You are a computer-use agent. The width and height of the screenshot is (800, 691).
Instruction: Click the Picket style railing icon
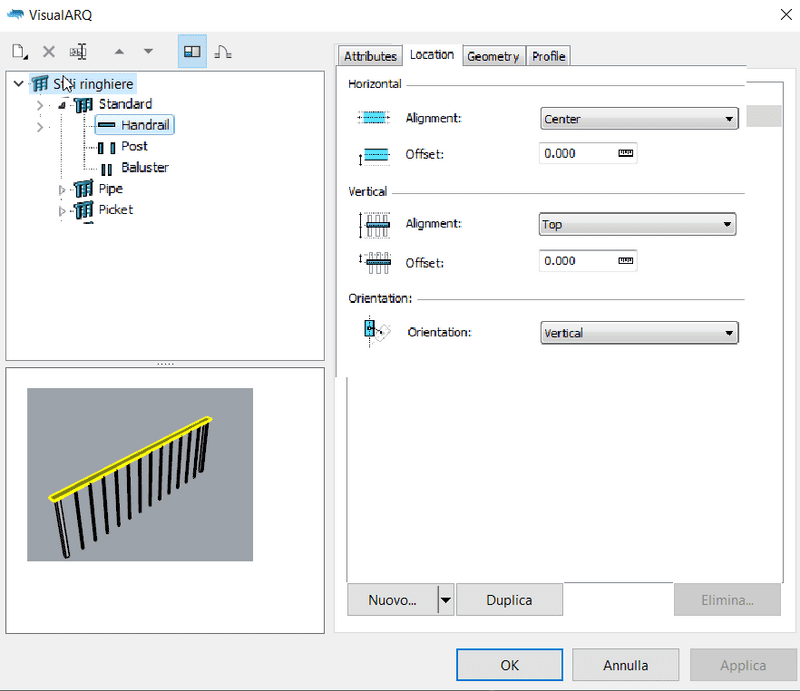click(83, 210)
